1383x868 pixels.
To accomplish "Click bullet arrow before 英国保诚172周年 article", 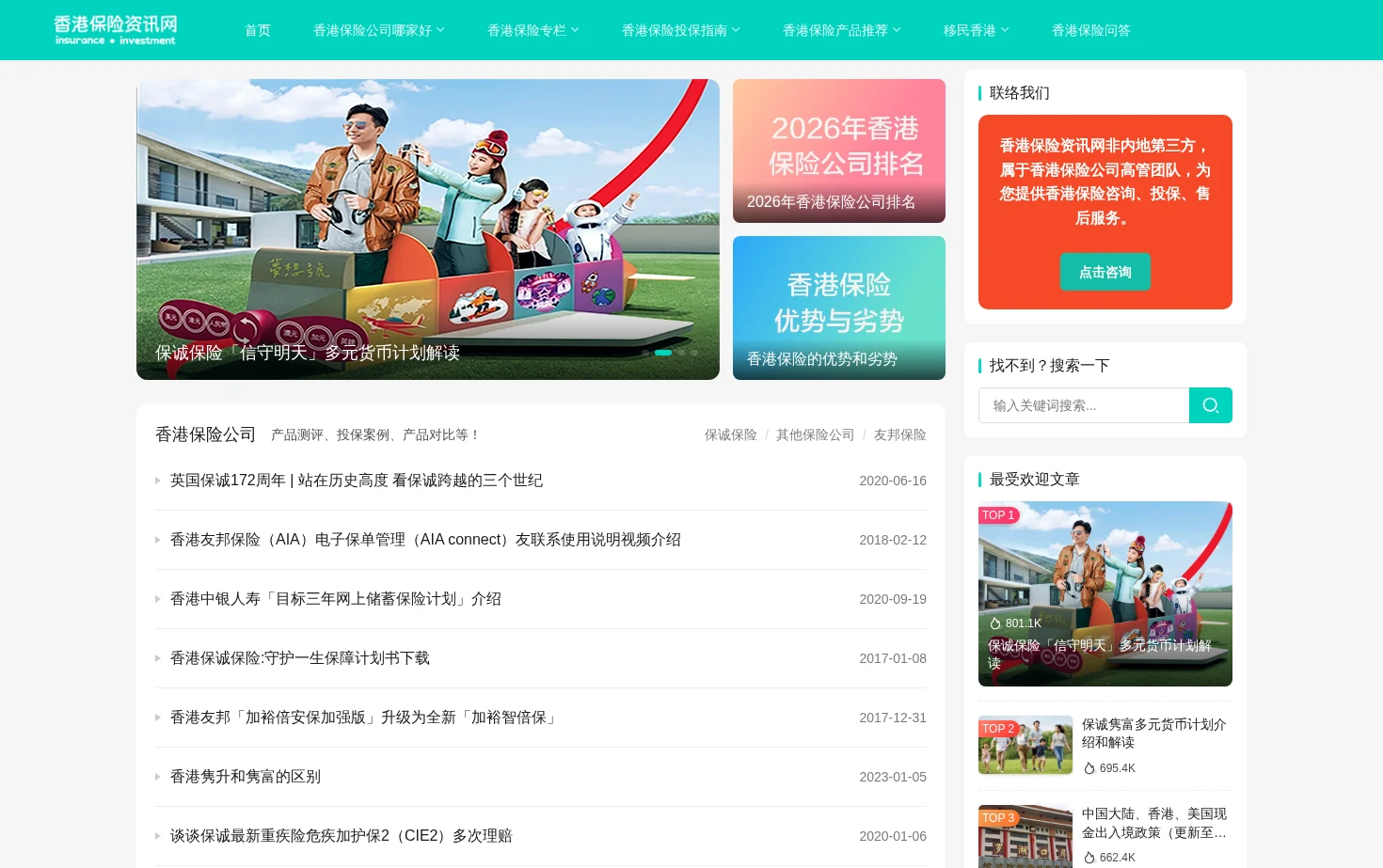I will [x=158, y=481].
